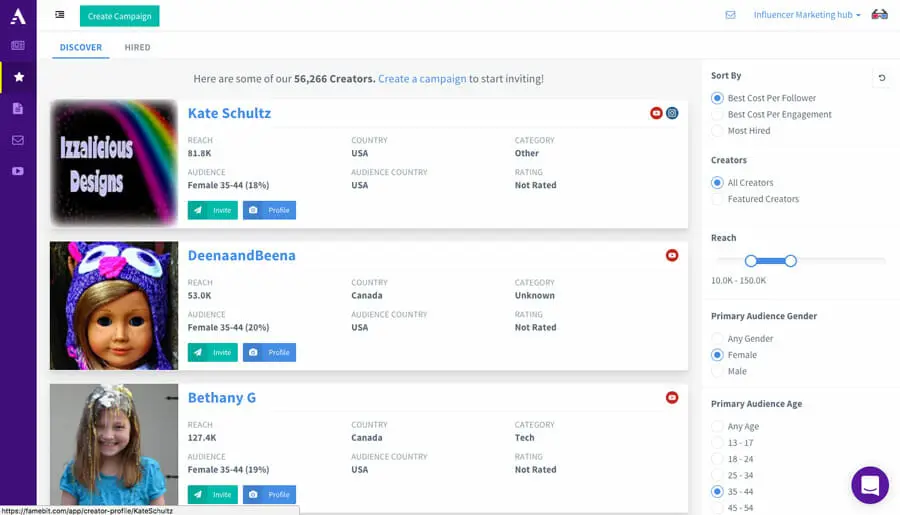This screenshot has width=900, height=515.
Task: Toggle the sidebar with the menu collapse icon
Action: [60, 15]
